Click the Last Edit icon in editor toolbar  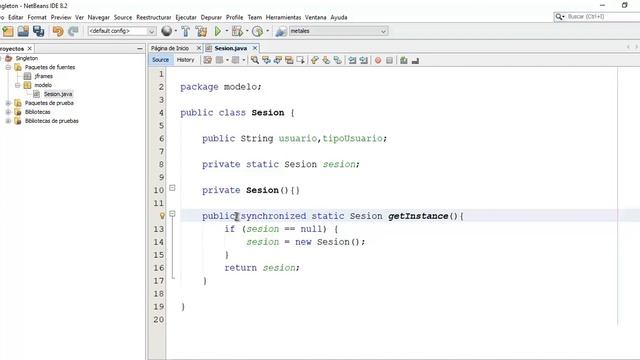point(207,60)
